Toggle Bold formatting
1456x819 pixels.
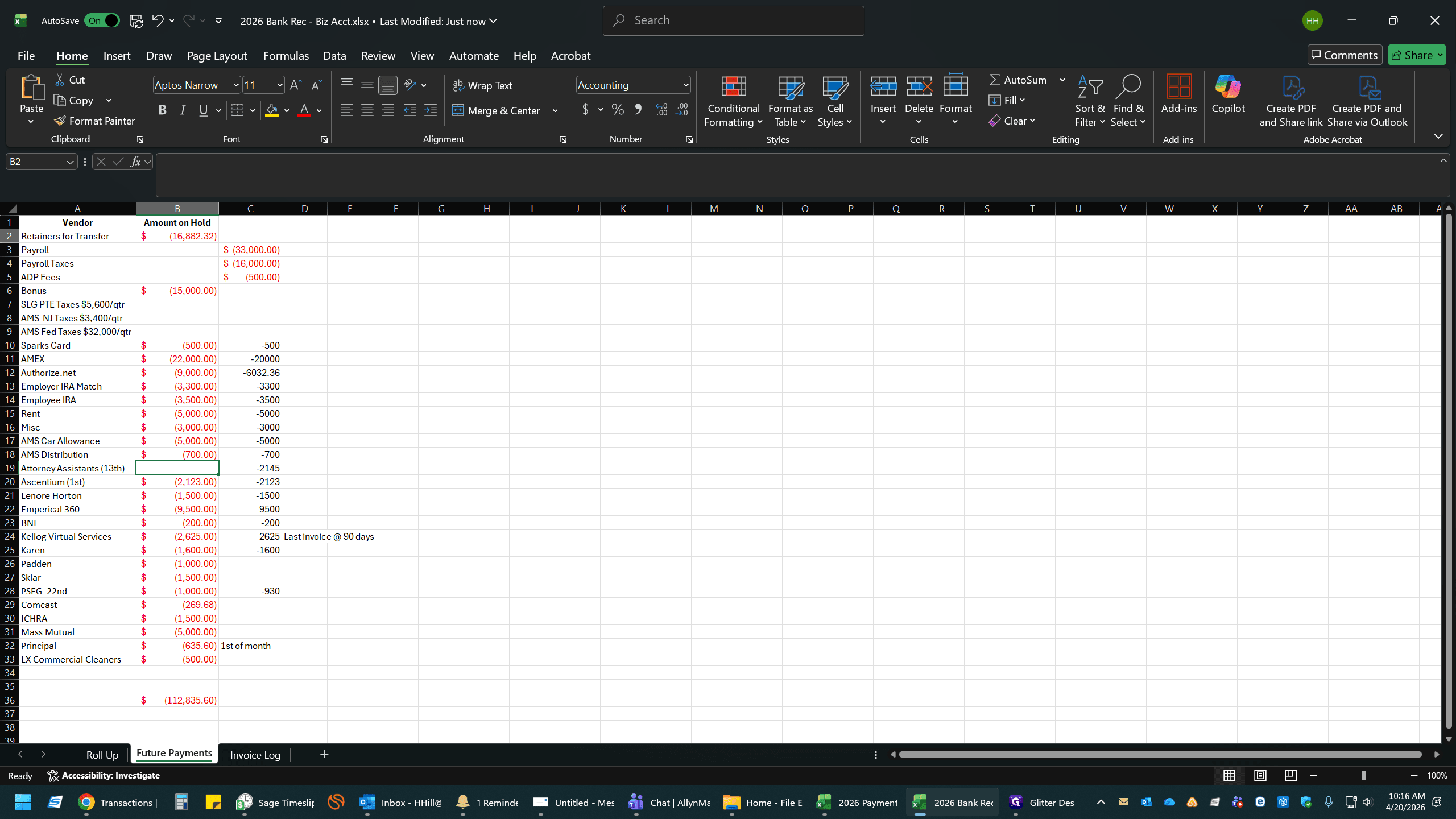163,110
